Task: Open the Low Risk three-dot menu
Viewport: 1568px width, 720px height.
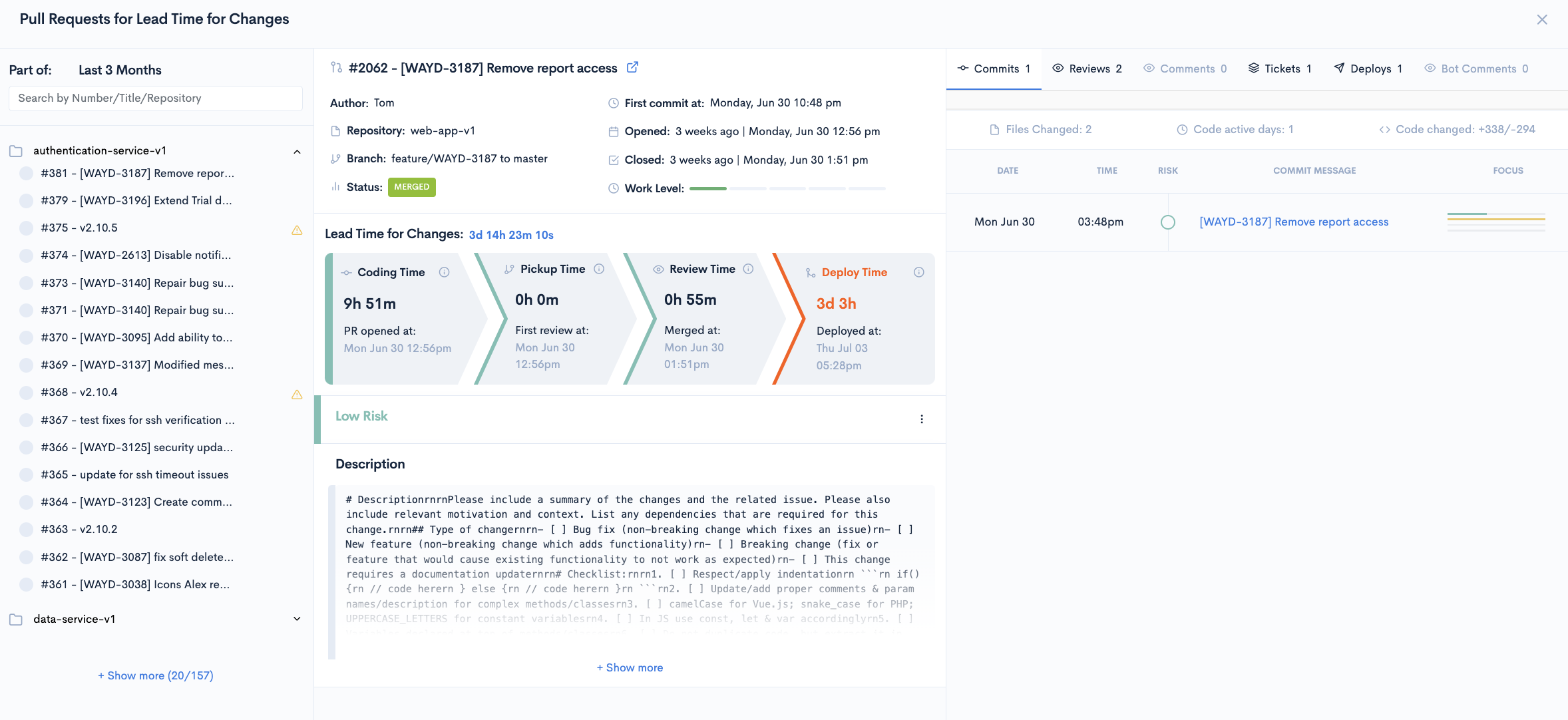Action: [922, 419]
